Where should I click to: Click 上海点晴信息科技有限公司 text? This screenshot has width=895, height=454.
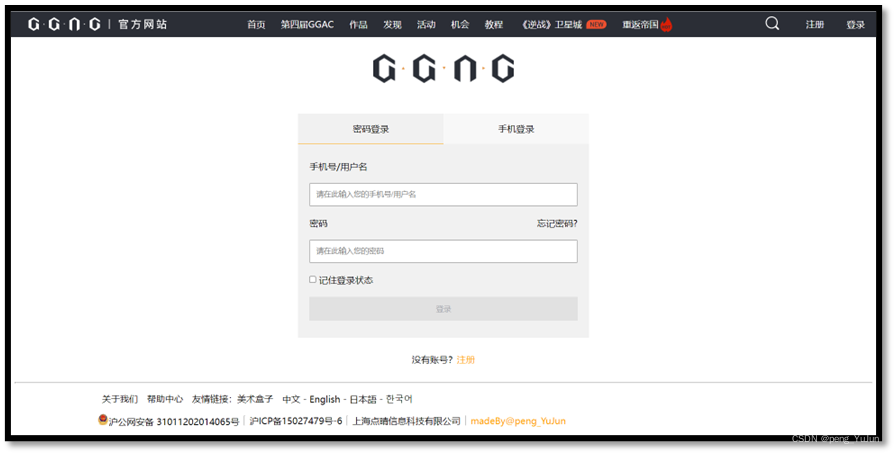click(406, 421)
